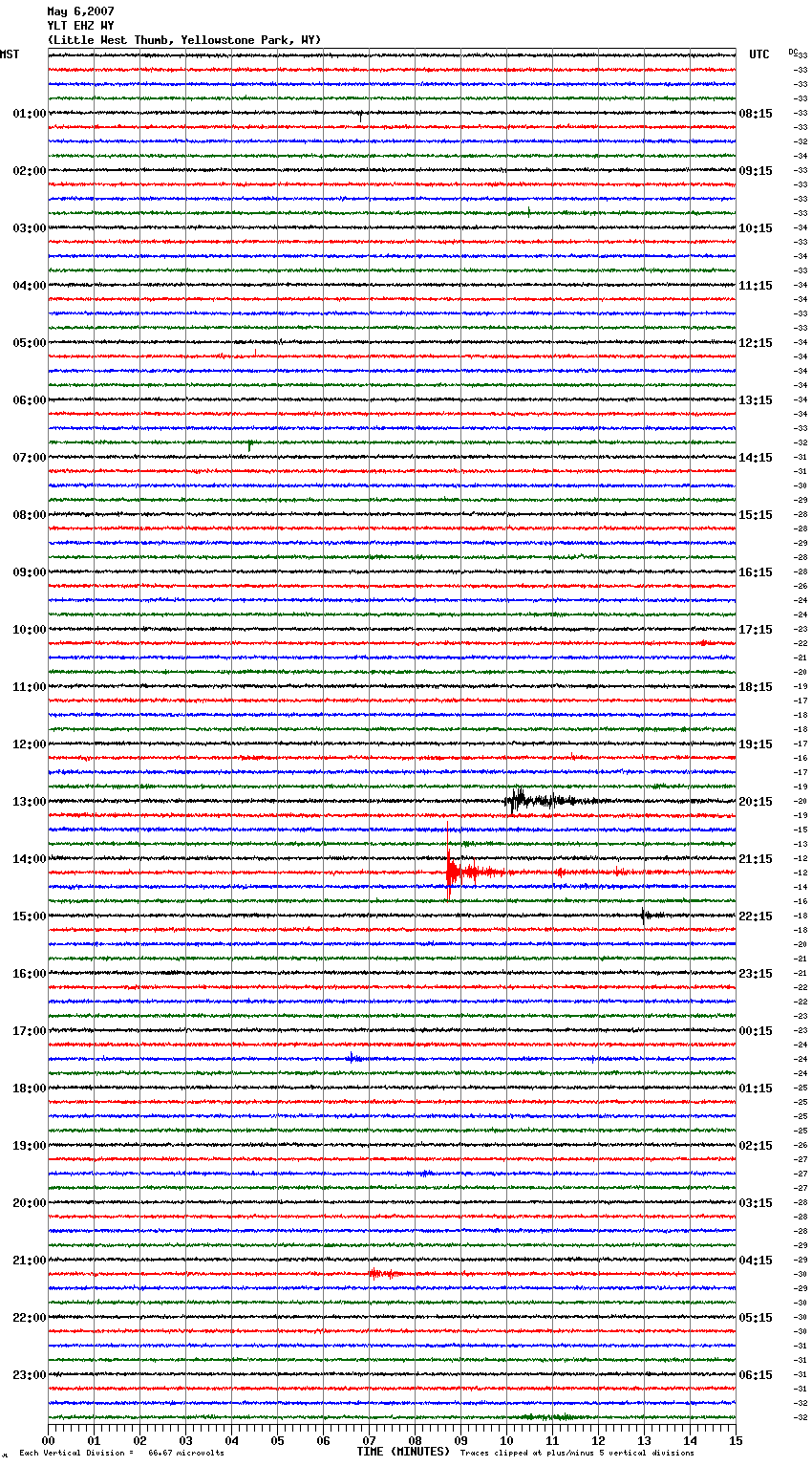Click the "06:15" UTC time label
This screenshot has width=812, height=1466.
point(756,1375)
